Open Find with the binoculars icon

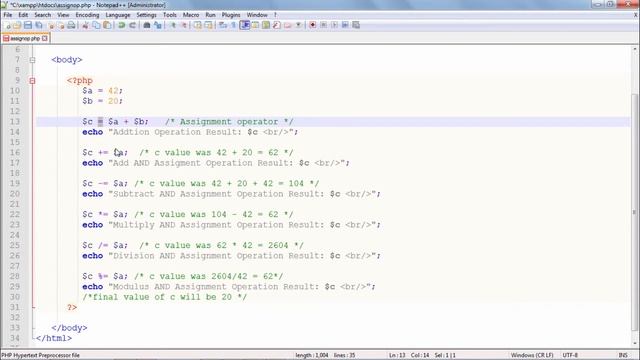click(x=147, y=25)
